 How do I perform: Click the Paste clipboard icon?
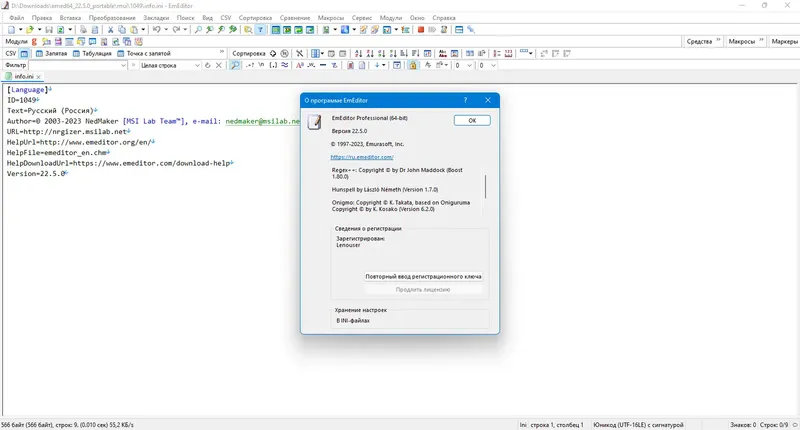point(134,30)
